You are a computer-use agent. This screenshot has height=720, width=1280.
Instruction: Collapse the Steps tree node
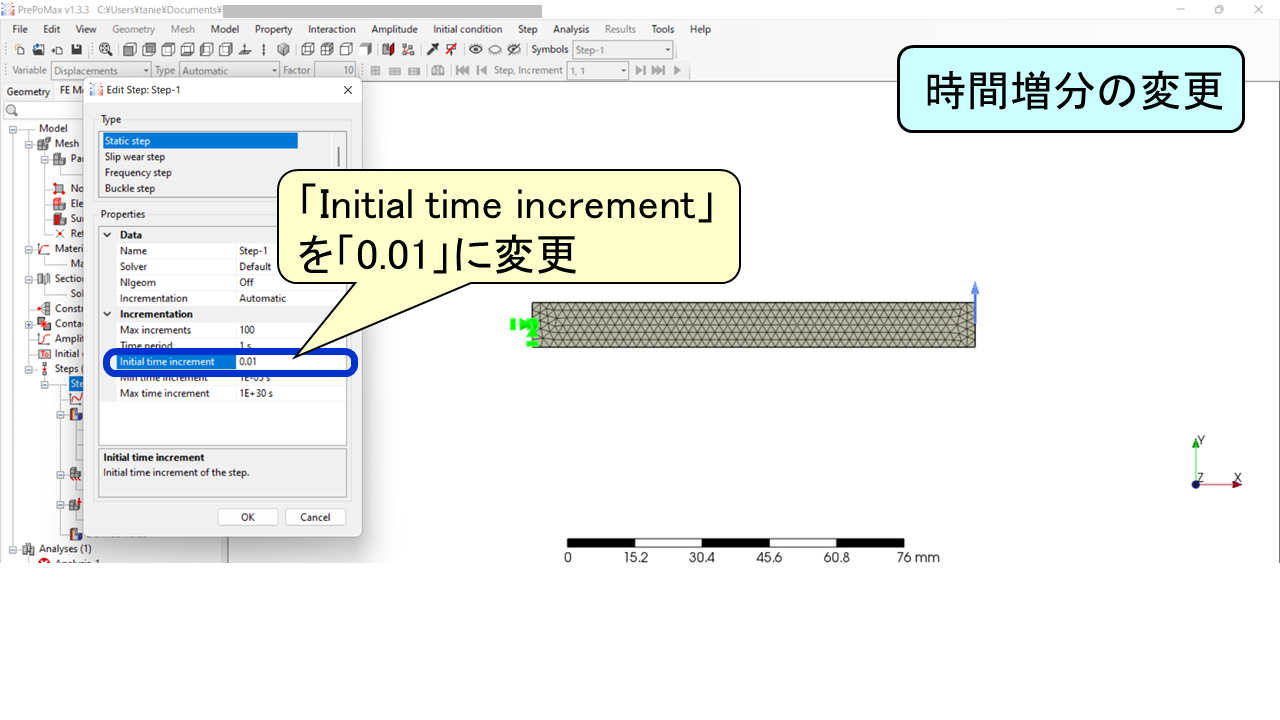click(x=29, y=368)
